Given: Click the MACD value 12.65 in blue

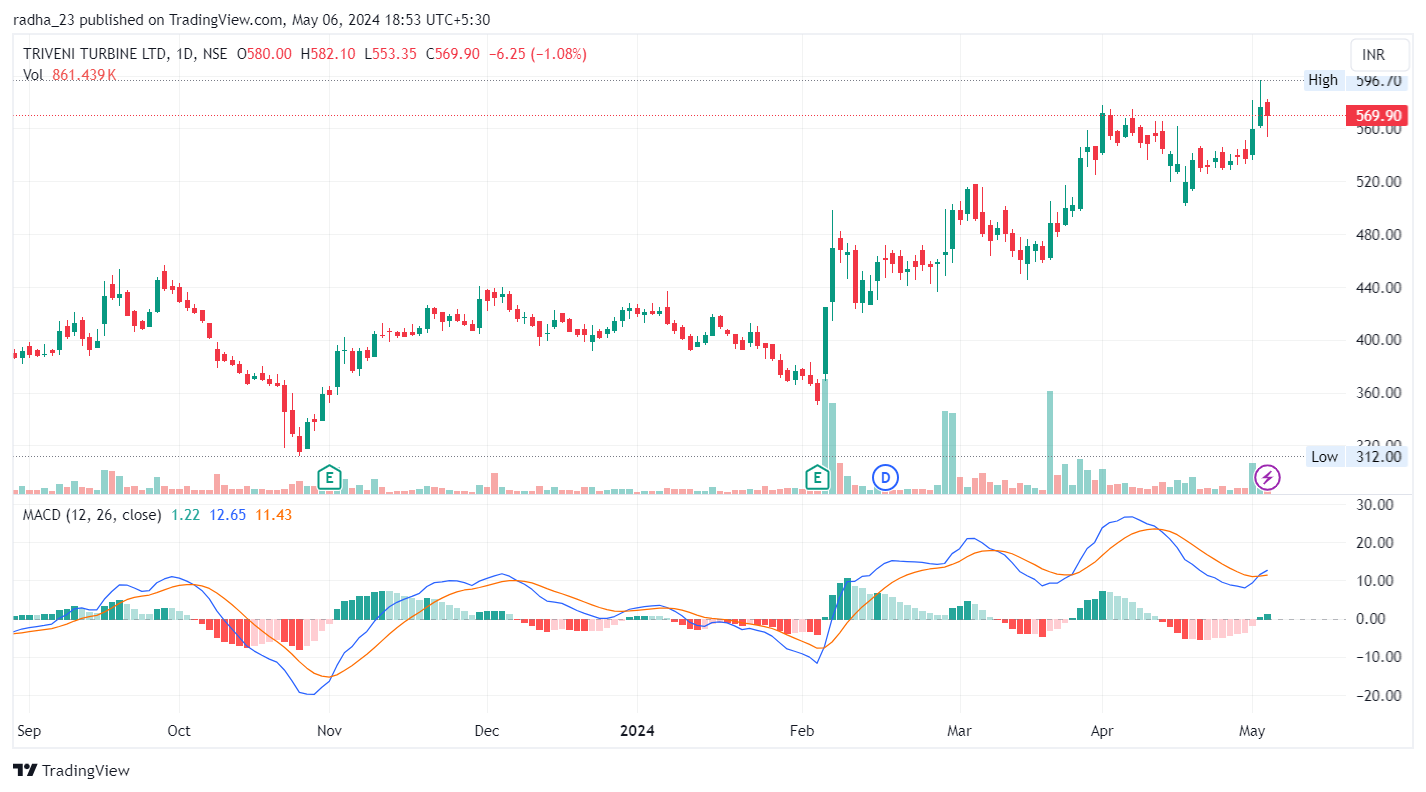Looking at the screenshot, I should tap(229, 514).
